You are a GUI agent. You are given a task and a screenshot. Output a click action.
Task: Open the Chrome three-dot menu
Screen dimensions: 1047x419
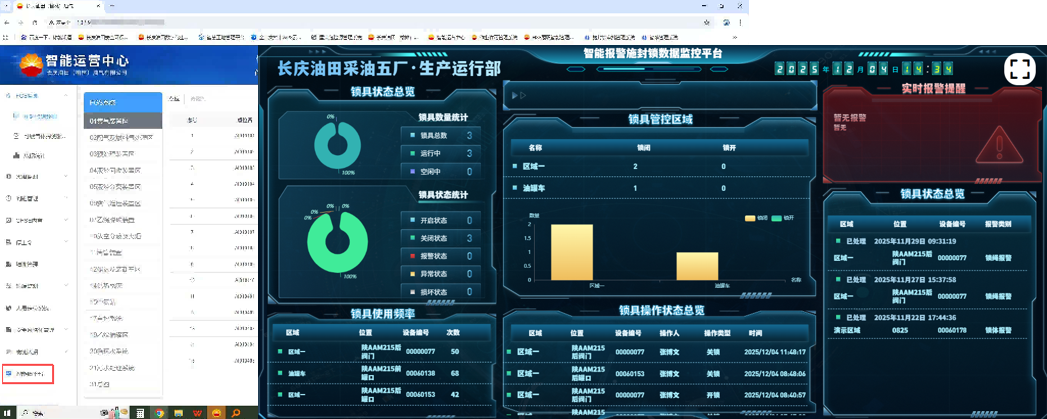[x=741, y=22]
